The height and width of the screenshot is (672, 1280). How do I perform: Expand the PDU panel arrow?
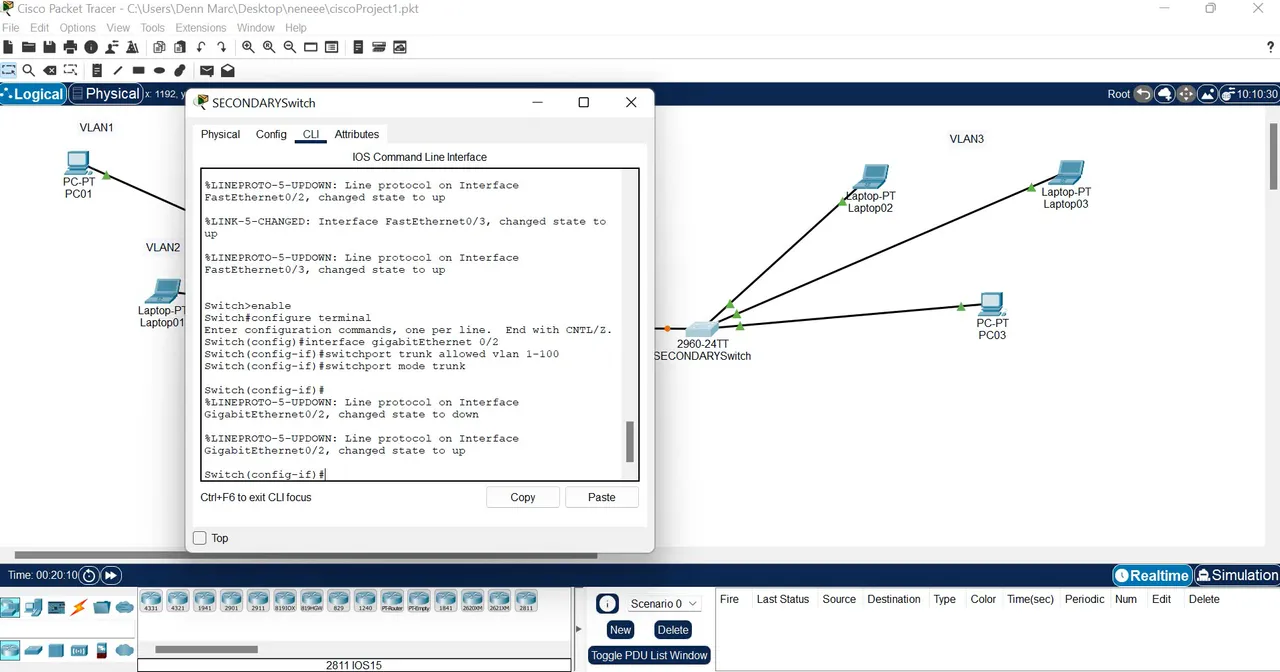pos(579,629)
